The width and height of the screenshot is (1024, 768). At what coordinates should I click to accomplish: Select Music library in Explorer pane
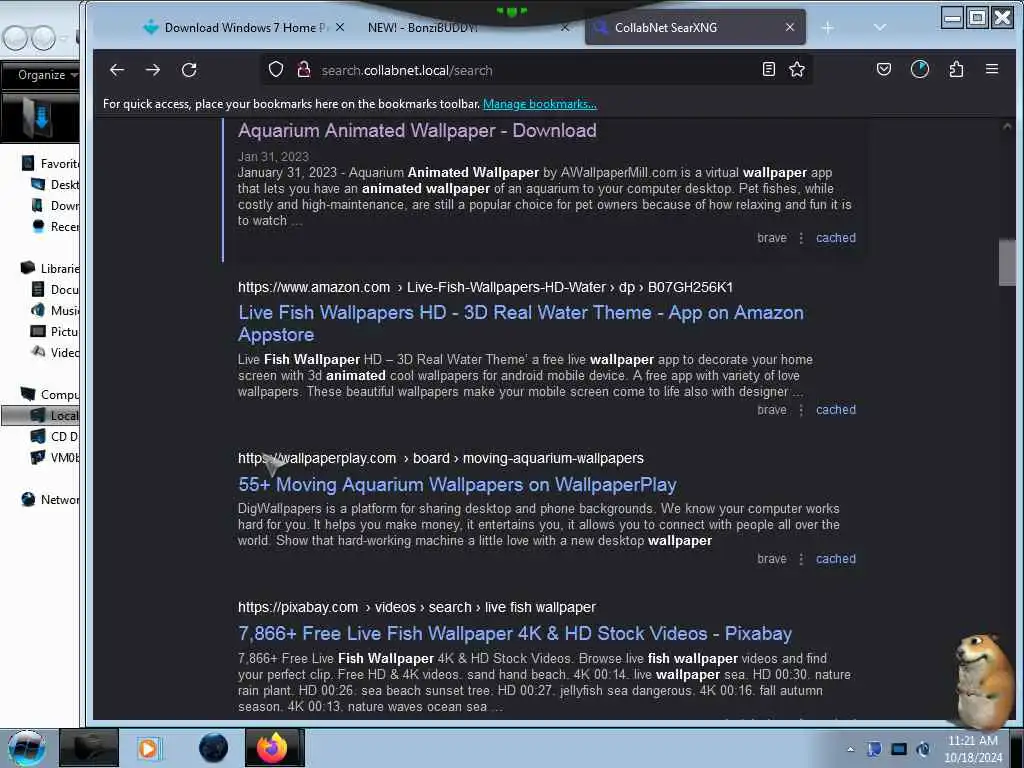pos(55,310)
